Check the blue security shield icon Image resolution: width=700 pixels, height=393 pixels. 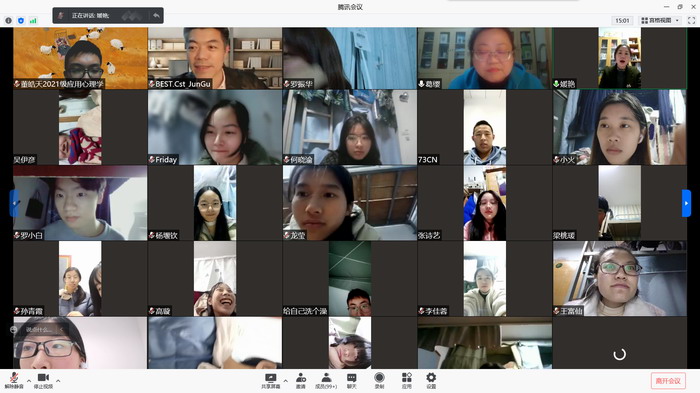[21, 21]
